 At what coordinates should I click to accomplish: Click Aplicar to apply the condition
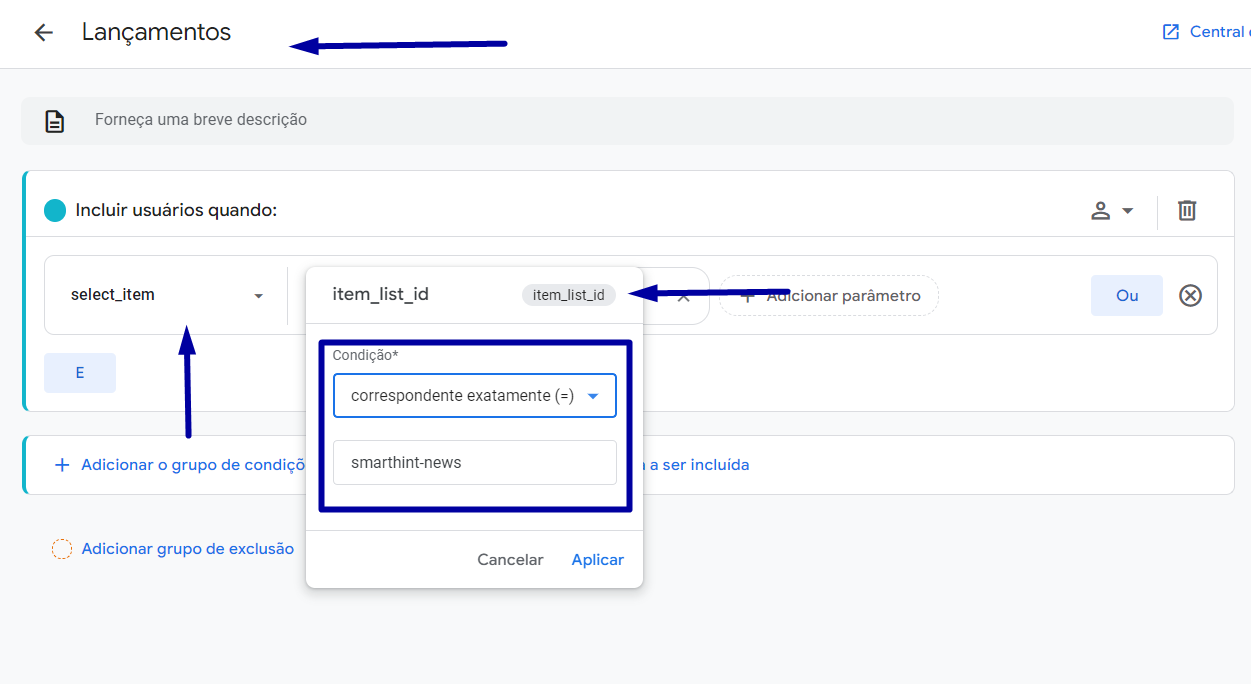(598, 560)
